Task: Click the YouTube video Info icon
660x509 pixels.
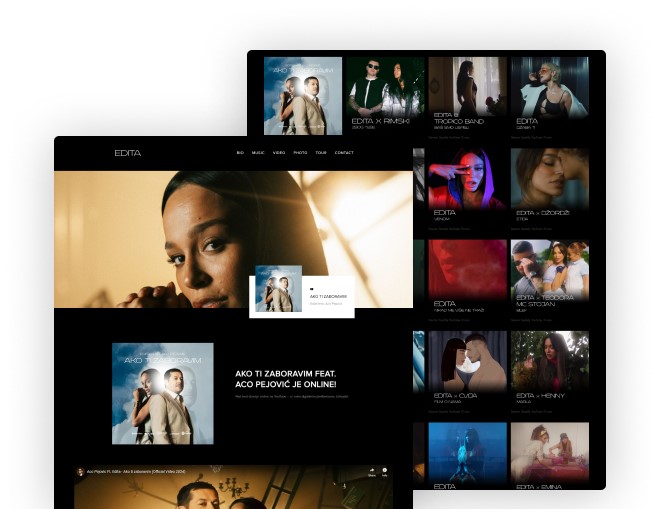Action: [x=385, y=470]
